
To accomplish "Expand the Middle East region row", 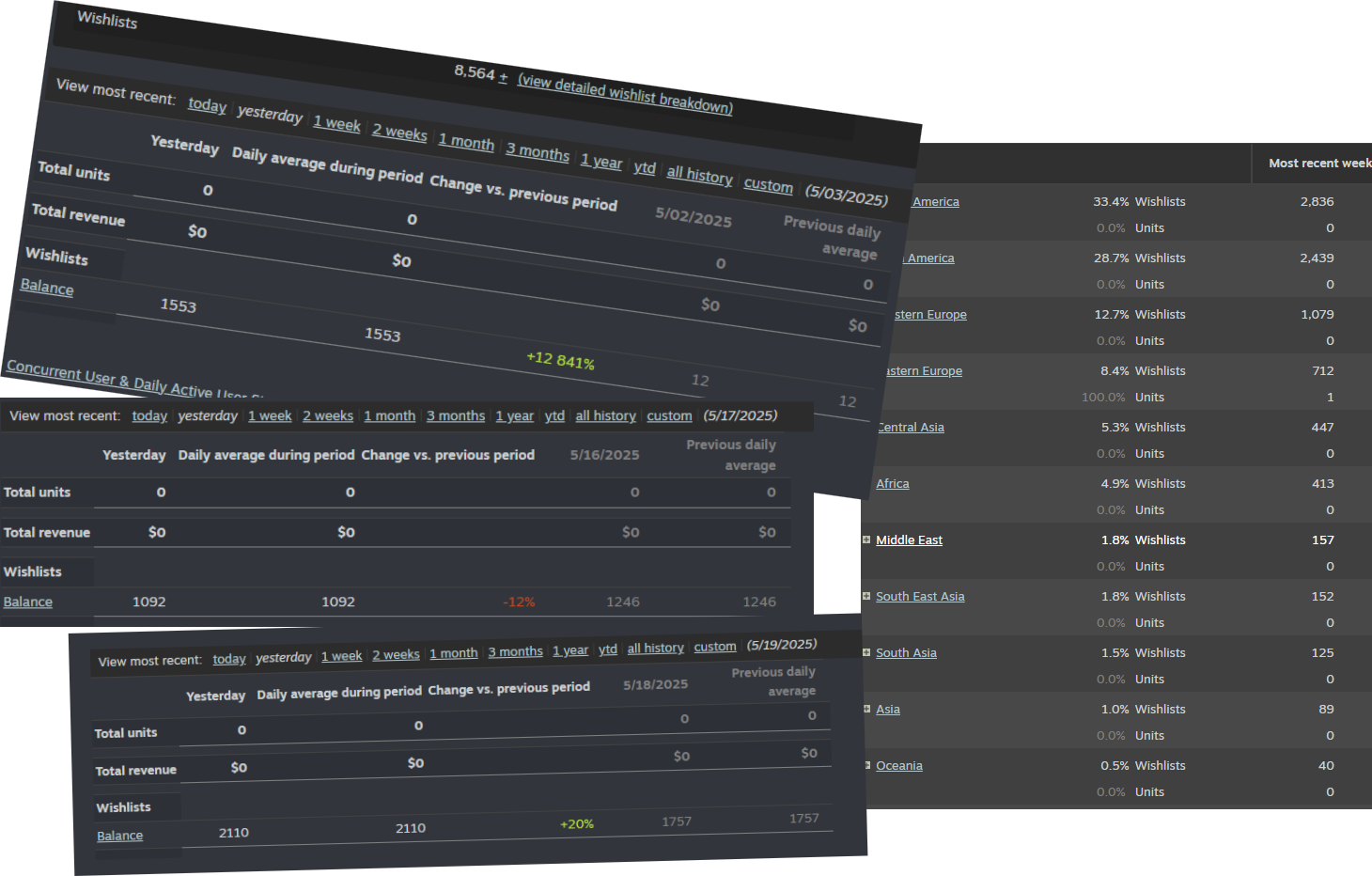I will [x=866, y=540].
